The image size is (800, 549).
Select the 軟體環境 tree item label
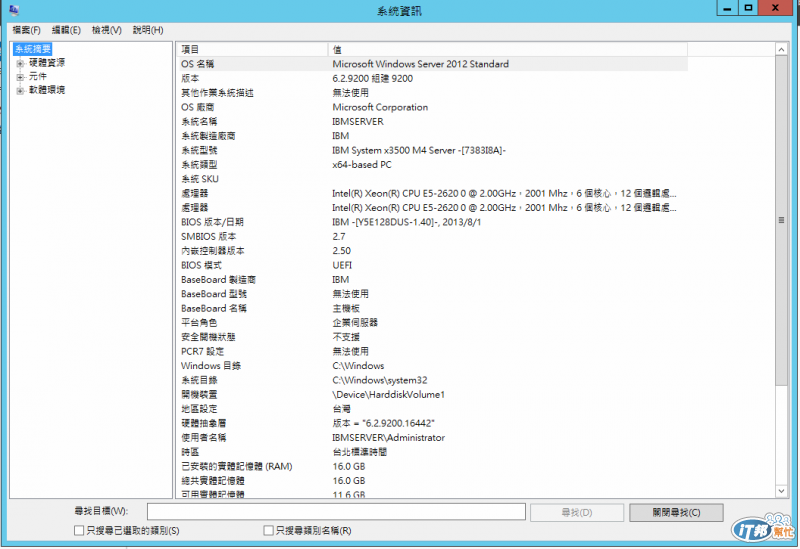click(x=47, y=90)
